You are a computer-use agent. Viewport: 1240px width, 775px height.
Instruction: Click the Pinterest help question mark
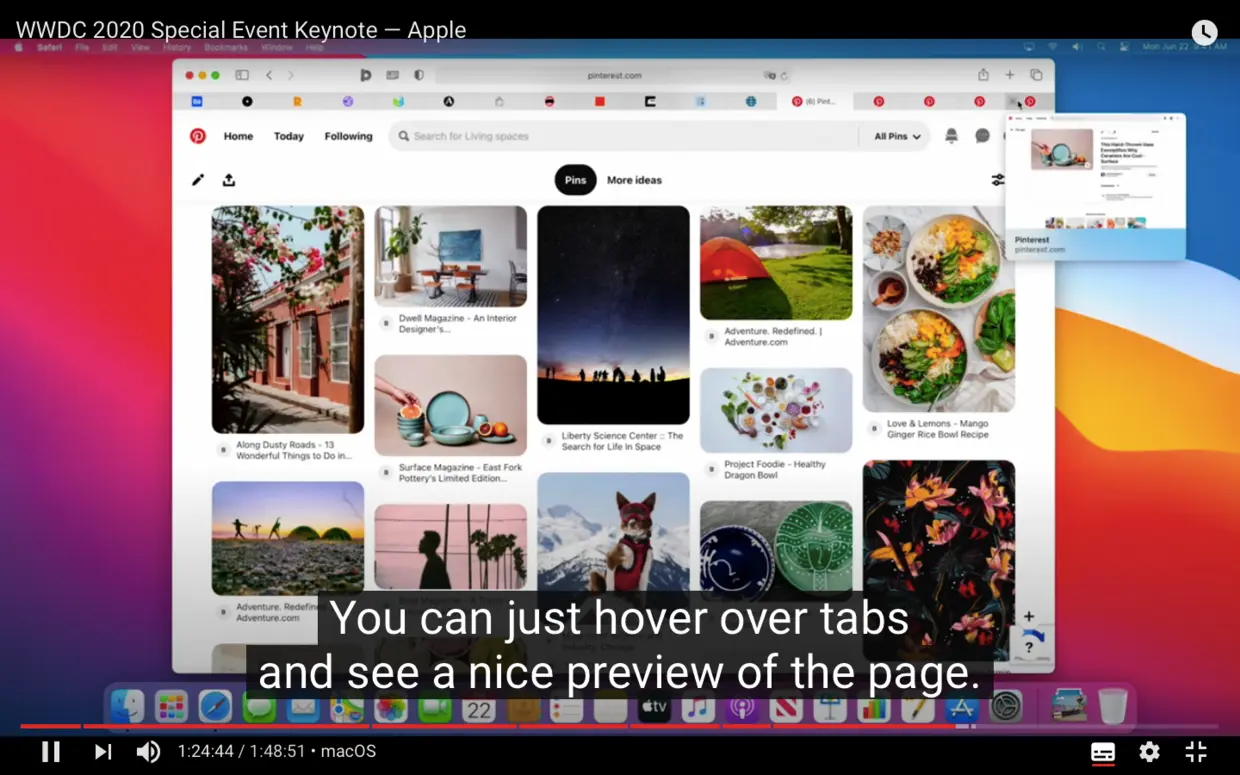1029,648
